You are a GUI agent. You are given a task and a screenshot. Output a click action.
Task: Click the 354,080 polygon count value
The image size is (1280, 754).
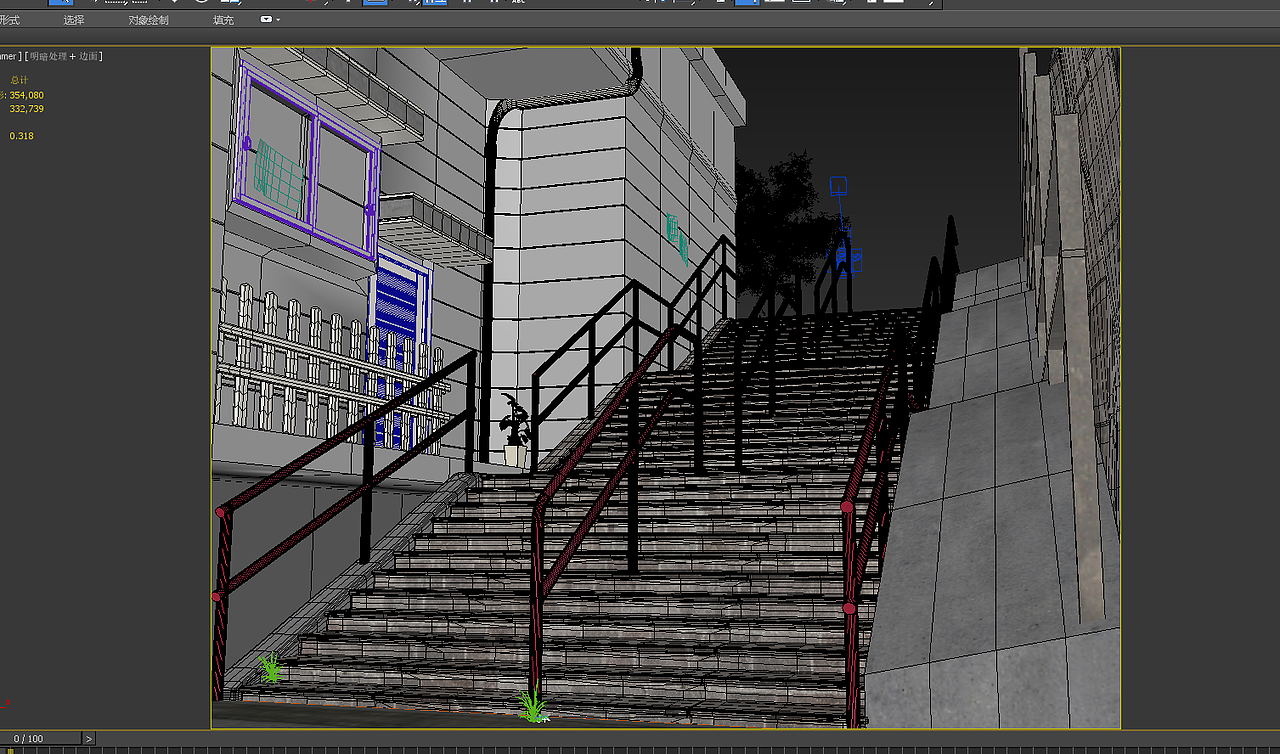(27, 95)
